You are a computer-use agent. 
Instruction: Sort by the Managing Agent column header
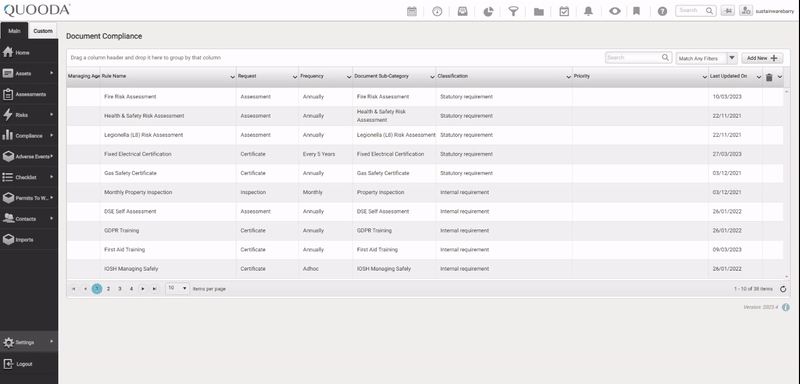coord(84,76)
